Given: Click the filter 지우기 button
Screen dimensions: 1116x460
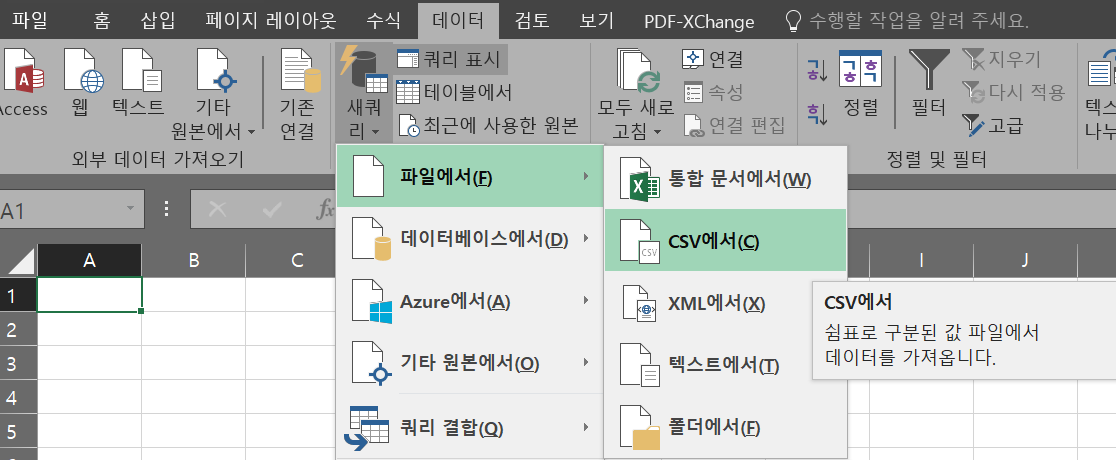Looking at the screenshot, I should pyautogui.click(x=1001, y=59).
